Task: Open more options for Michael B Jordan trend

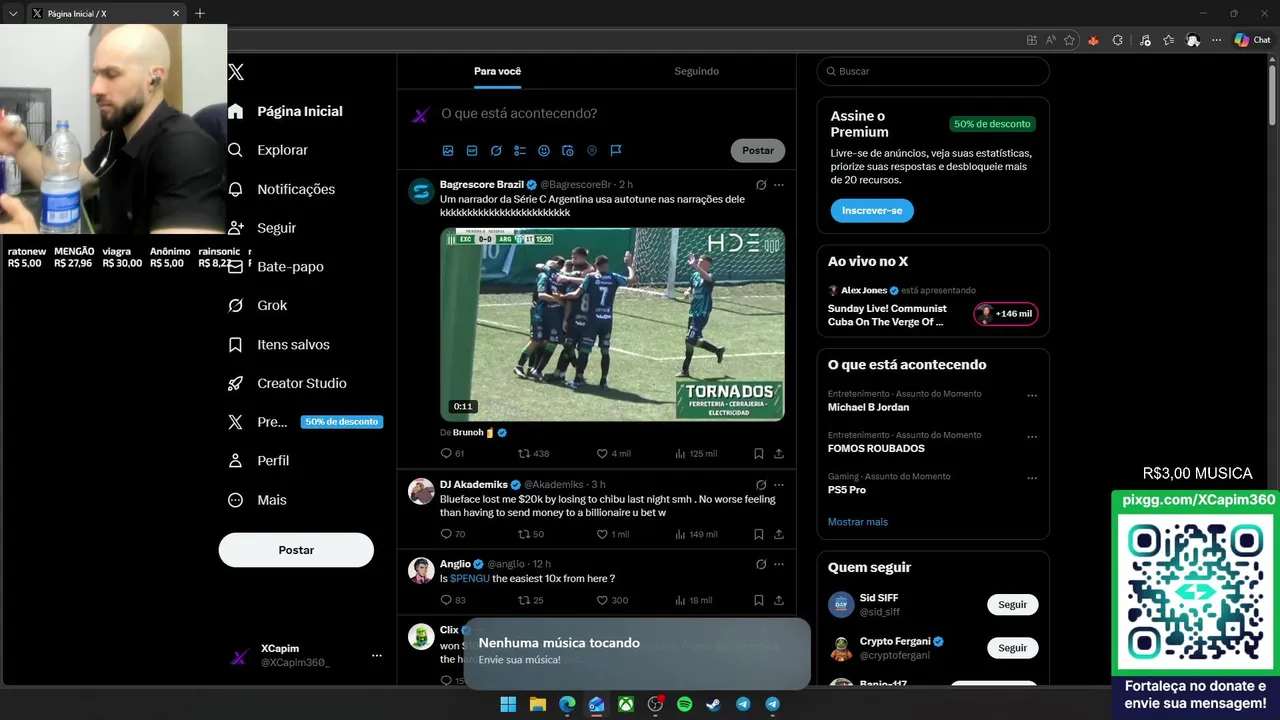Action: [x=1032, y=396]
